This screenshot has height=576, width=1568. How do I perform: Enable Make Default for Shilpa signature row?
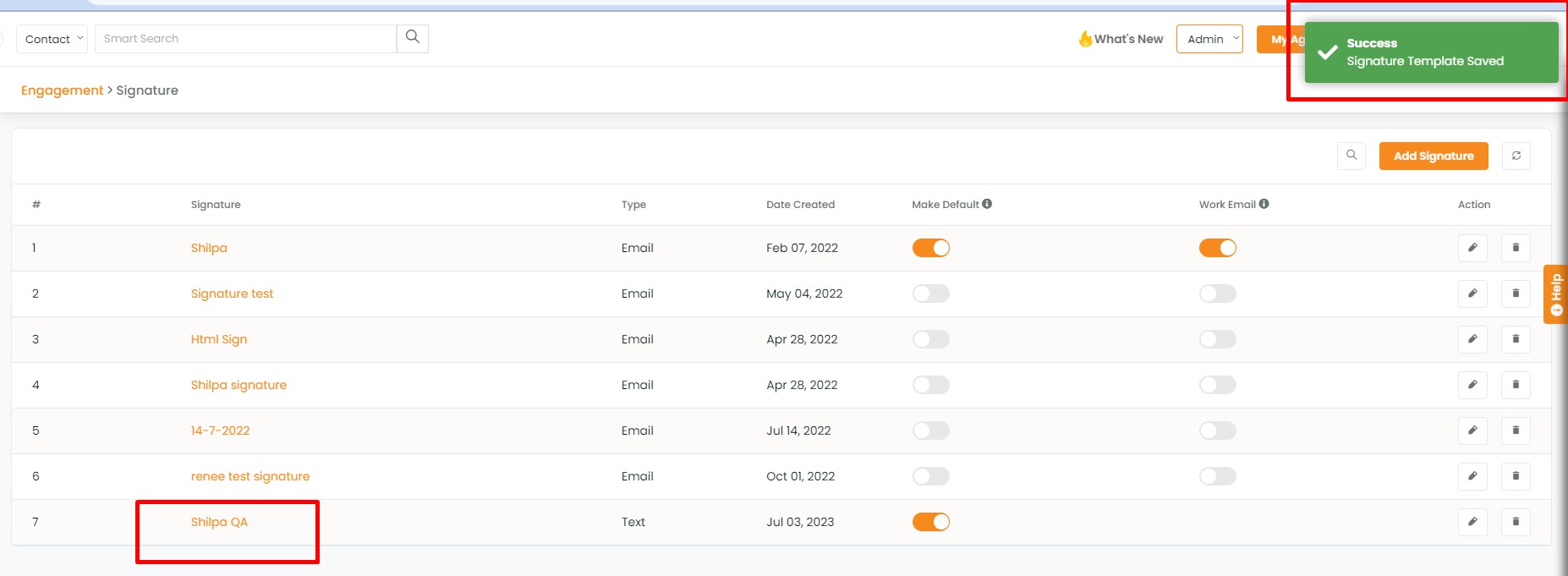pos(930,385)
